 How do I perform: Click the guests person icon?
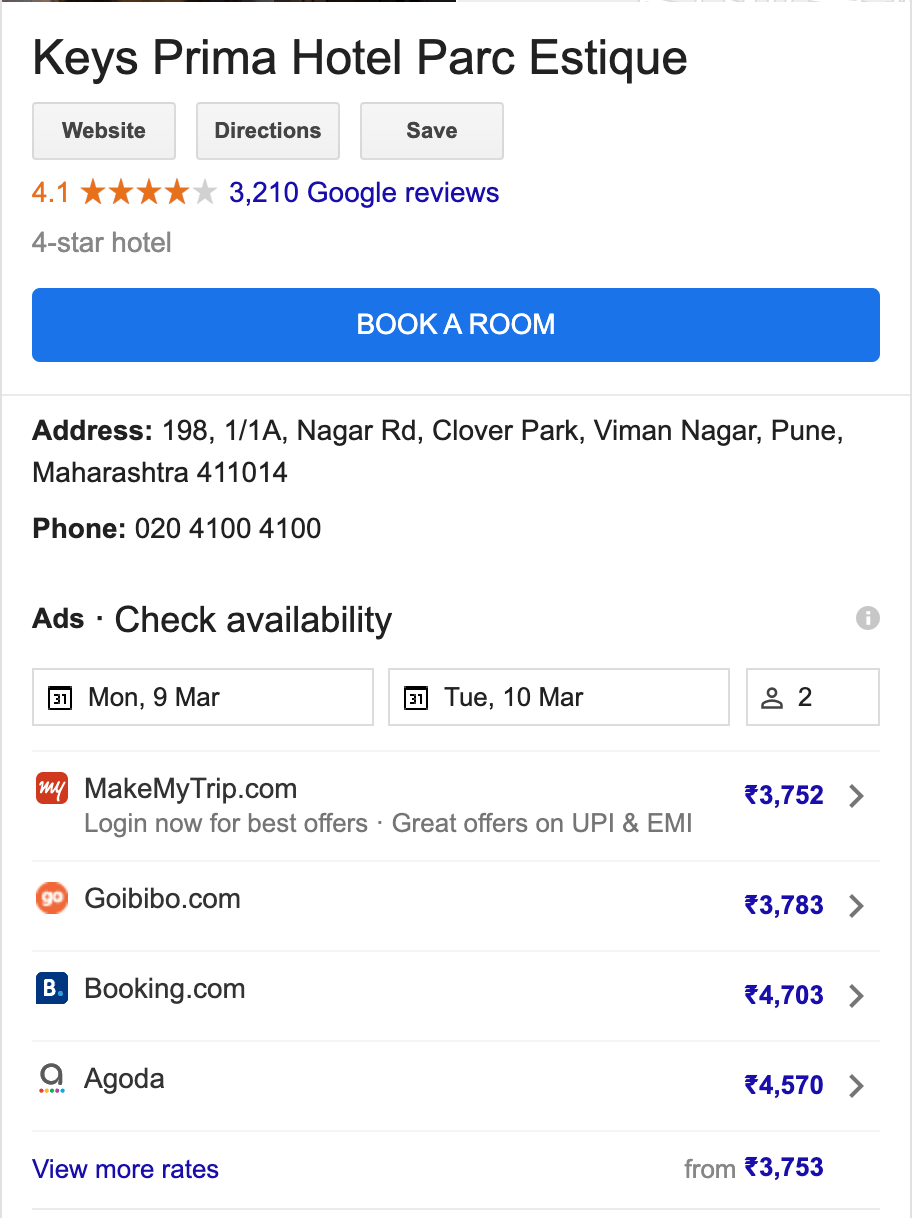click(772, 698)
